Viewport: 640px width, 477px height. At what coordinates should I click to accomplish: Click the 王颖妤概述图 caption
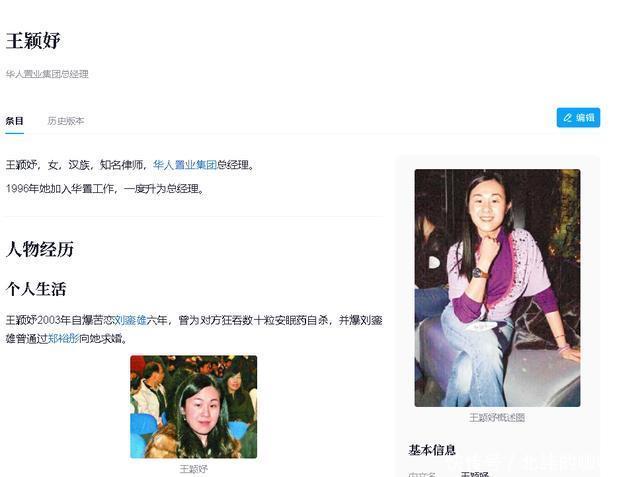tap(497, 418)
